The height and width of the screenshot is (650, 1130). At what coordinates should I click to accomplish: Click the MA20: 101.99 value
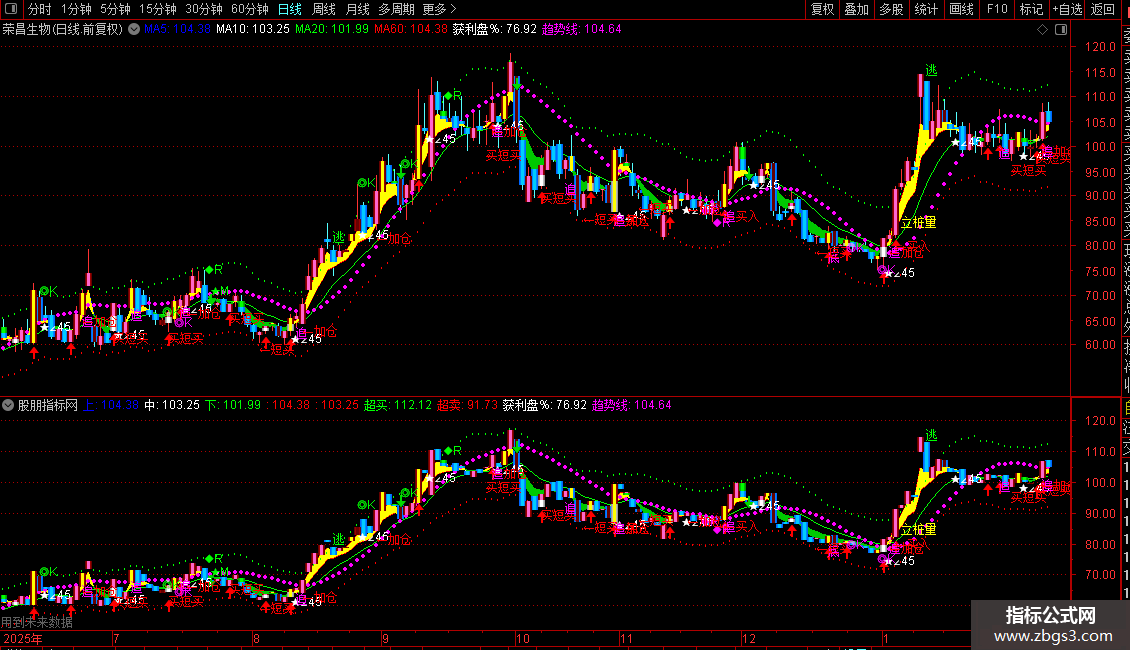point(332,30)
